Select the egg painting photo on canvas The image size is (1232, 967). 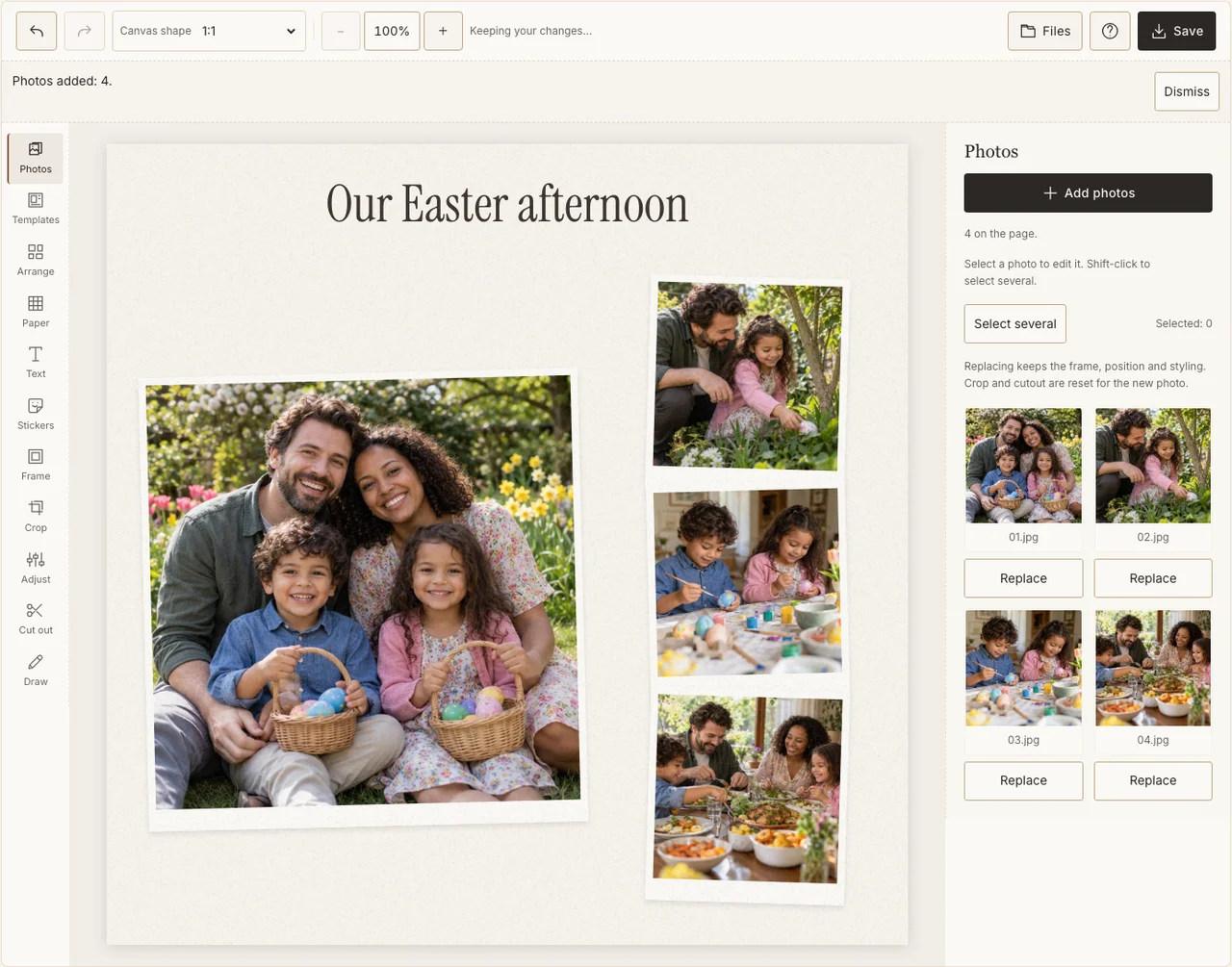pyautogui.click(x=748, y=581)
